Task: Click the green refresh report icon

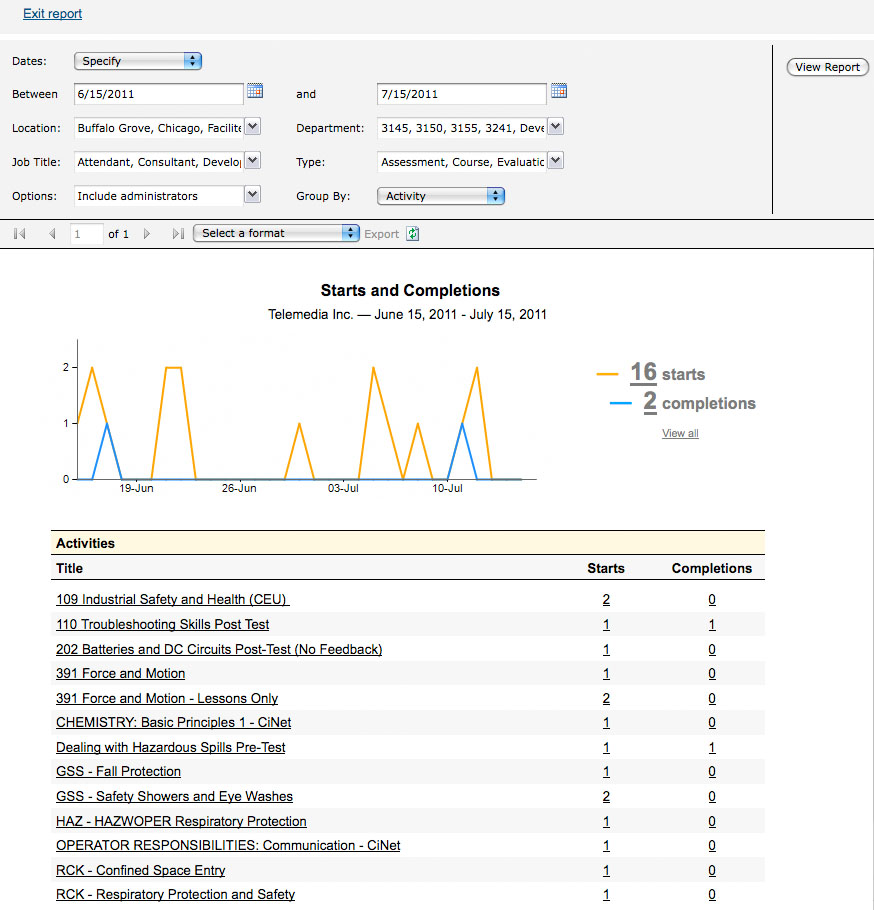Action: click(x=413, y=234)
